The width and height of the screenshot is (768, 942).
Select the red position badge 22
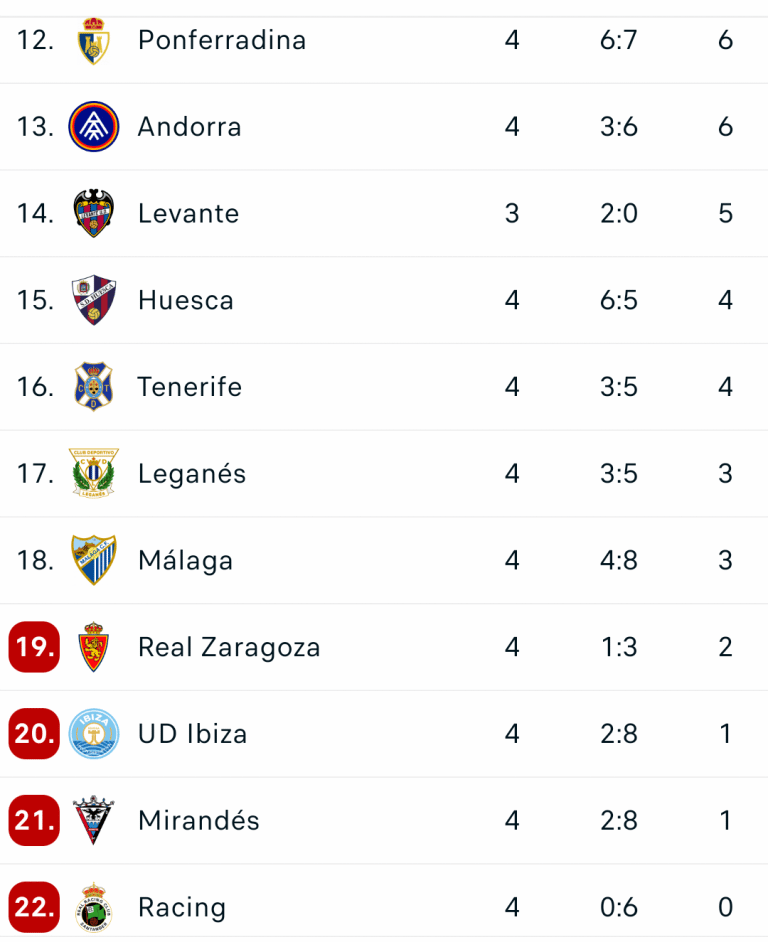[x=34, y=907]
